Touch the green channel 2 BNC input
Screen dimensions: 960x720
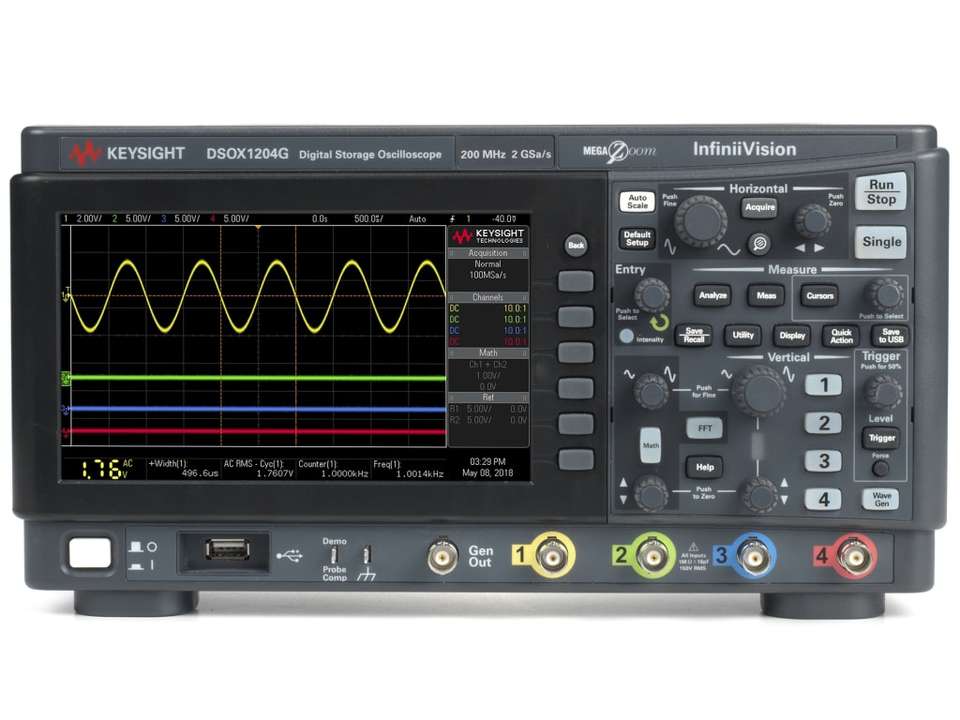tap(653, 557)
